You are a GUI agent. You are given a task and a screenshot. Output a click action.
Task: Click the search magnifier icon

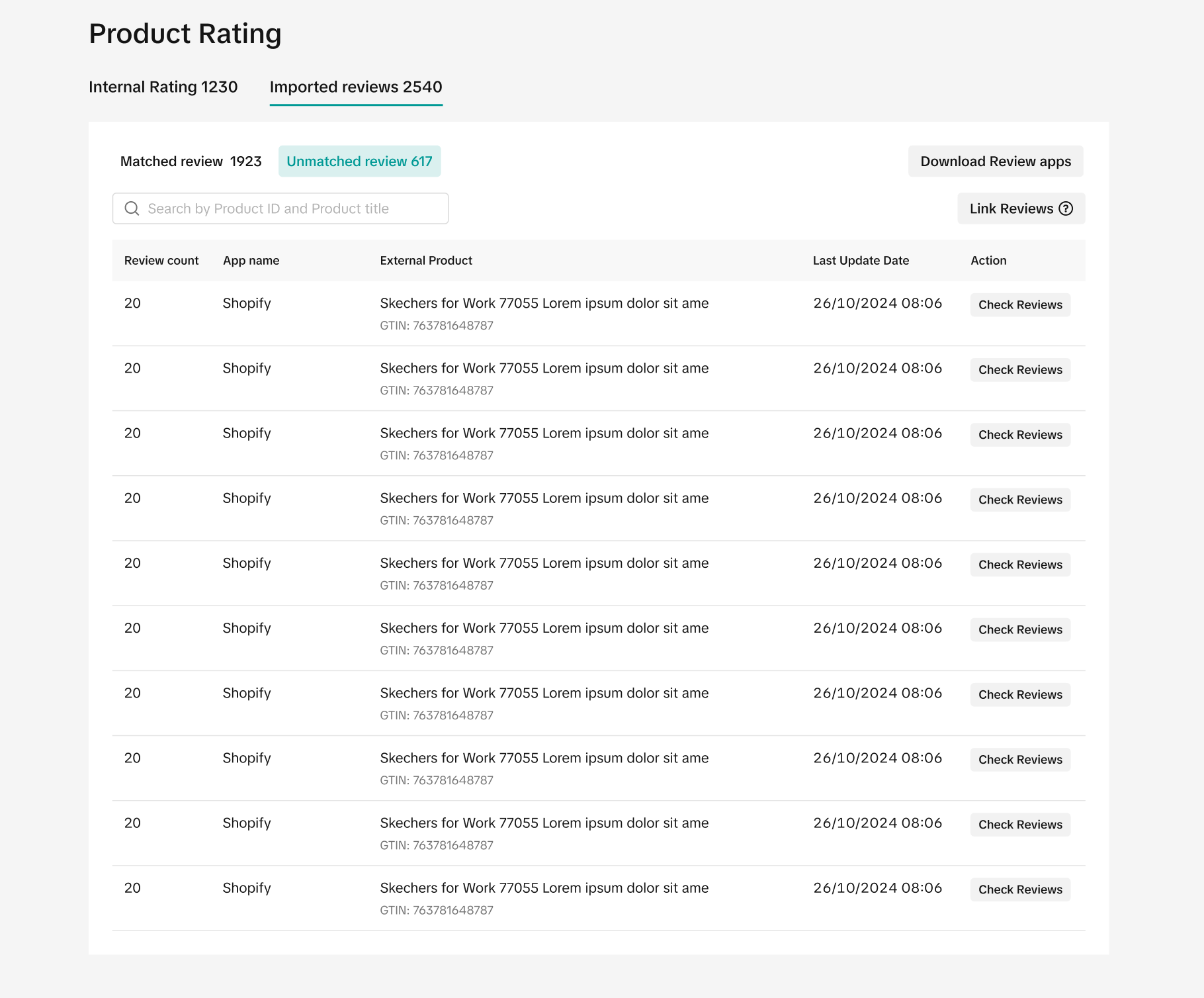(132, 208)
